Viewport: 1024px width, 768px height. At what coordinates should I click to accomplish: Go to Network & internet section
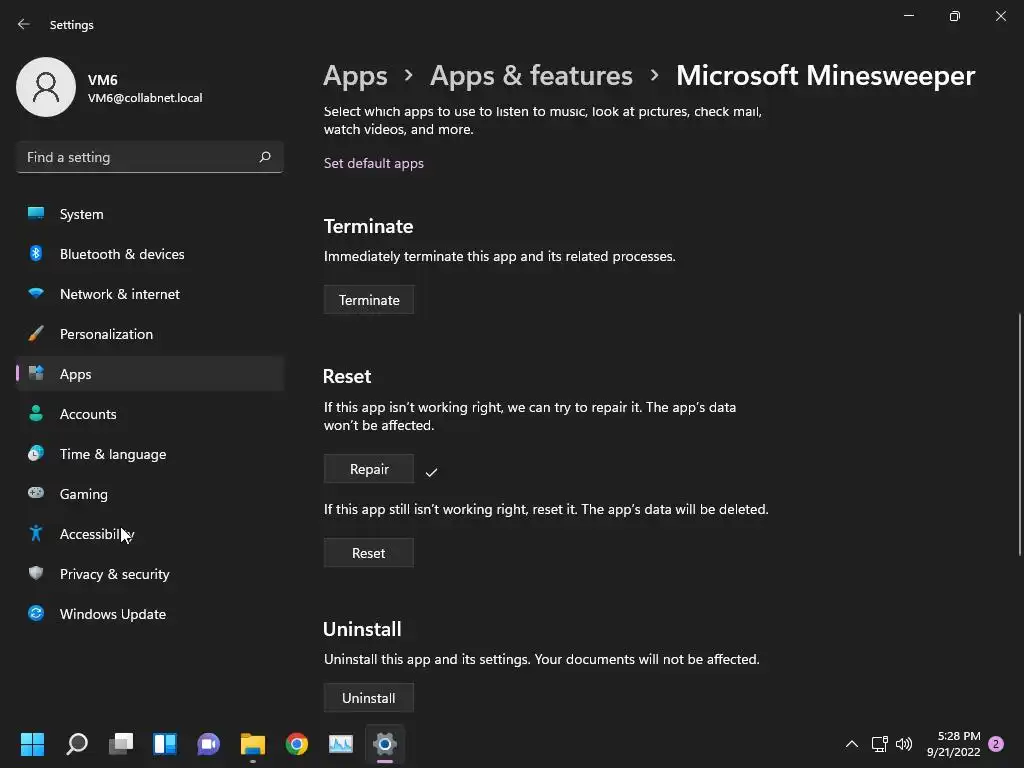click(x=120, y=294)
